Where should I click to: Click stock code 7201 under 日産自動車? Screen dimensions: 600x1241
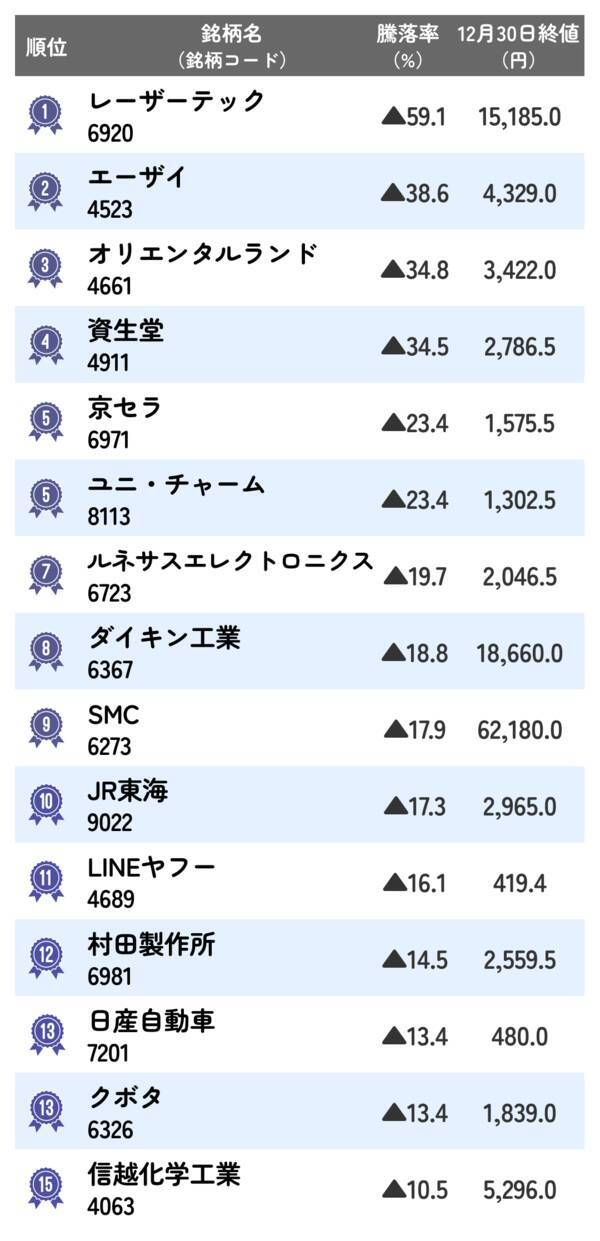pyautogui.click(x=109, y=1053)
